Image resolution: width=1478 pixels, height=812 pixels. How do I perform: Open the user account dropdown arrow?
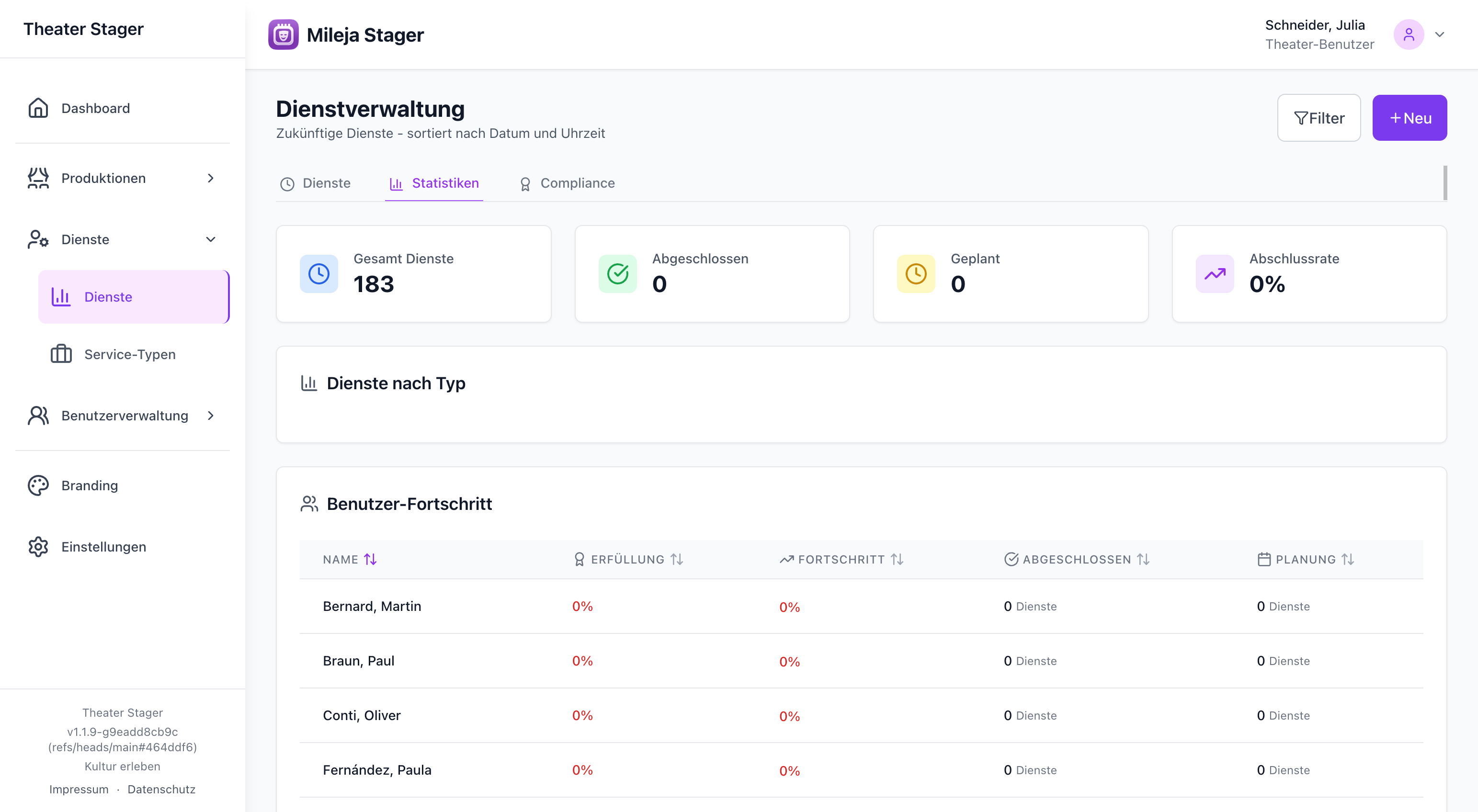pos(1439,34)
